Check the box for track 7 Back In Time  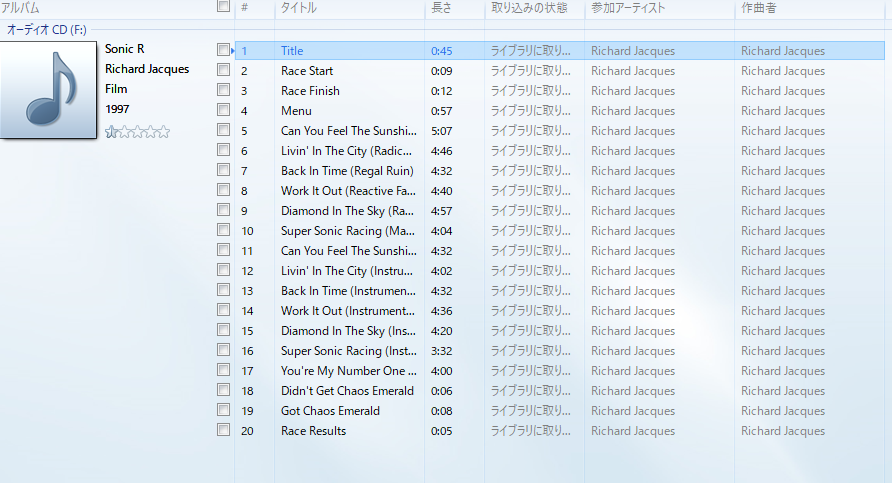224,170
